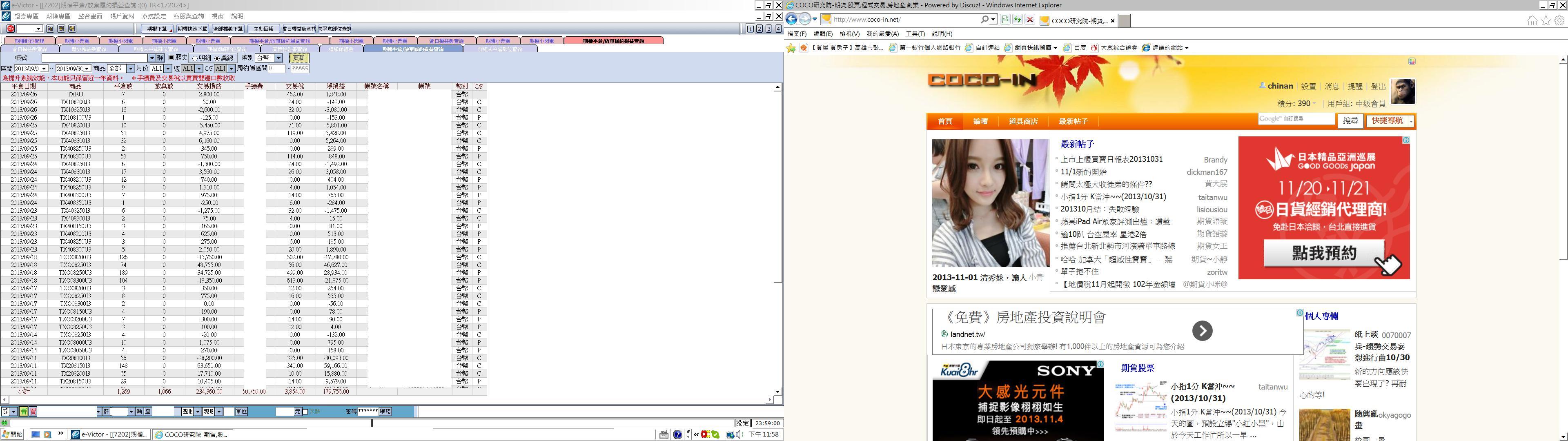Close the COCO研究院 browser tab
The height and width of the screenshot is (441, 1568).
pyautogui.click(x=1113, y=21)
